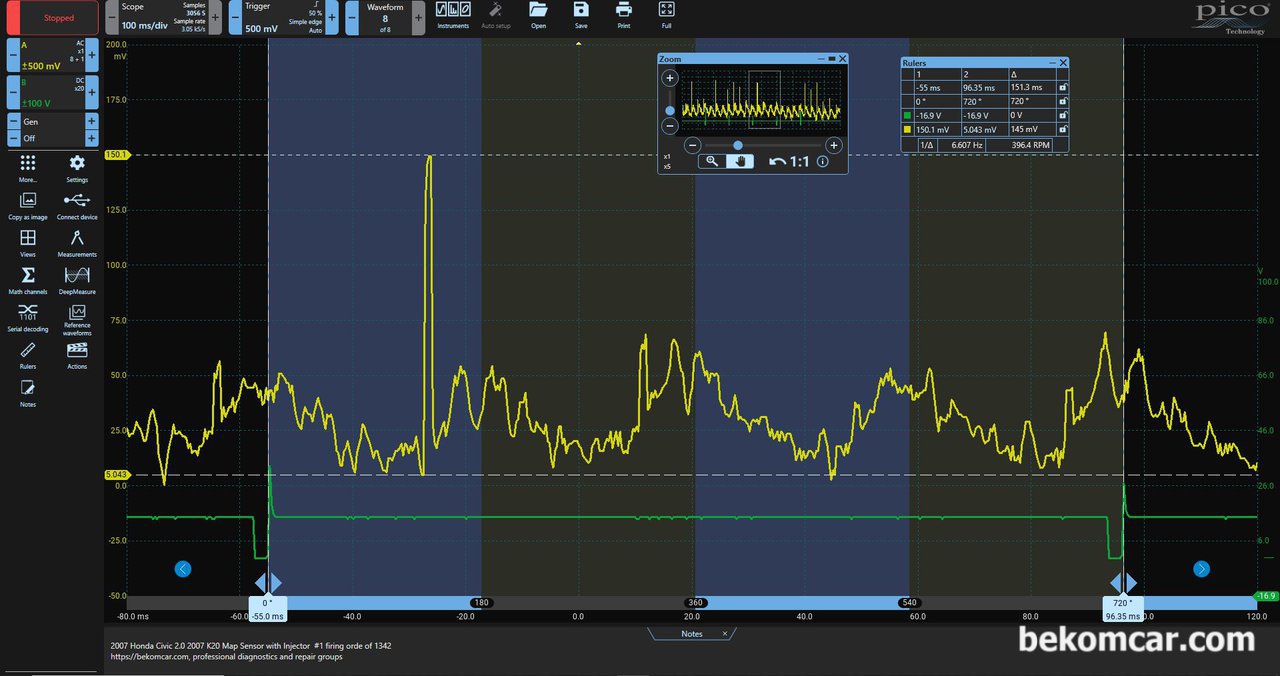Click horizontal zoom slider handle in Zoom panel
Viewport: 1280px width, 676px height.
[x=738, y=145]
